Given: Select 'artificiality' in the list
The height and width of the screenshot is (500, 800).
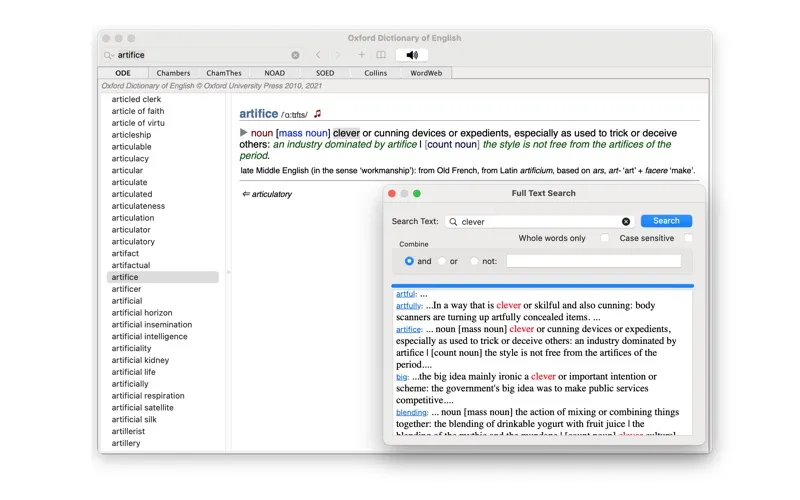Looking at the screenshot, I should pyautogui.click(x=131, y=348).
